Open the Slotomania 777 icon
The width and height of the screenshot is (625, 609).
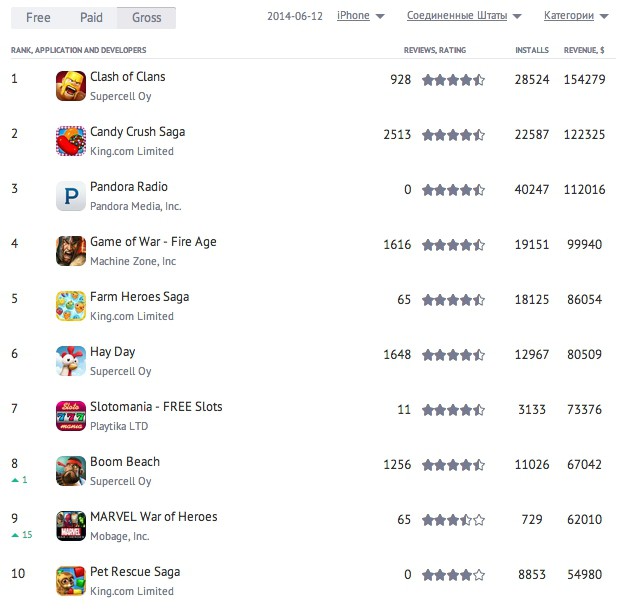point(71,416)
